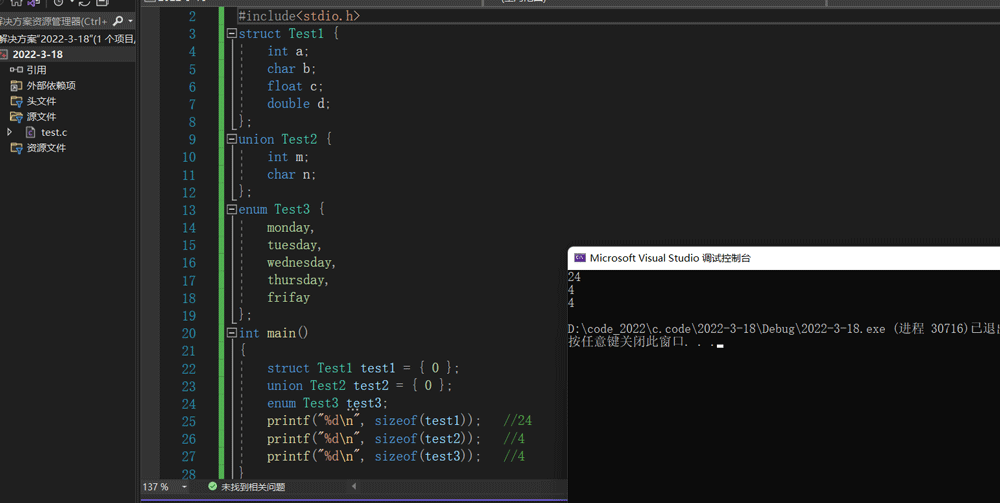Click on "struct Test1 {" in editor
The image size is (1000, 503).
point(288,33)
